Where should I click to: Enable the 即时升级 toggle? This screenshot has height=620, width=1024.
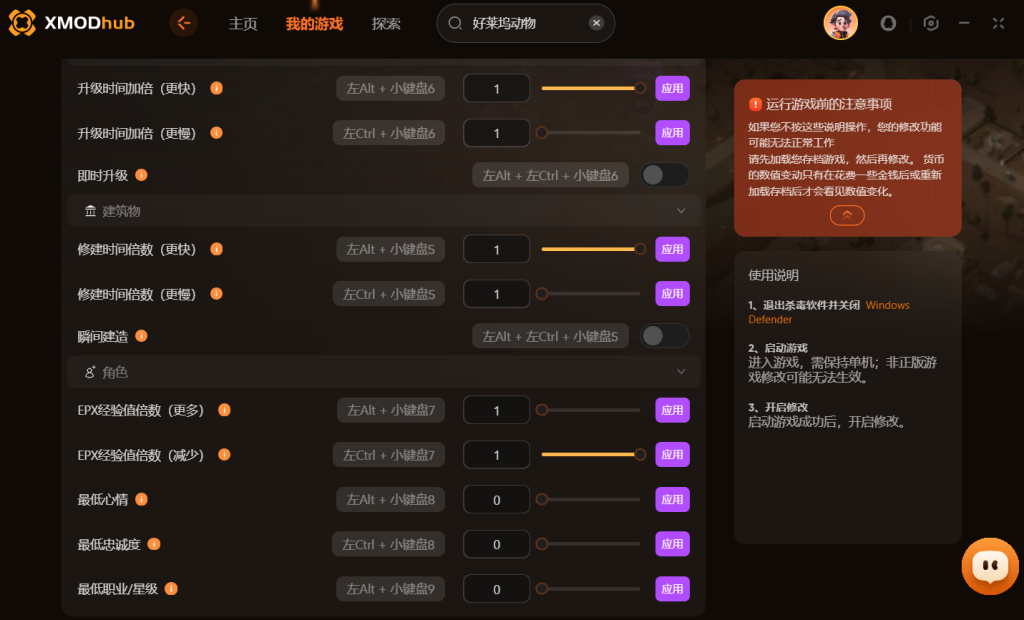[664, 175]
